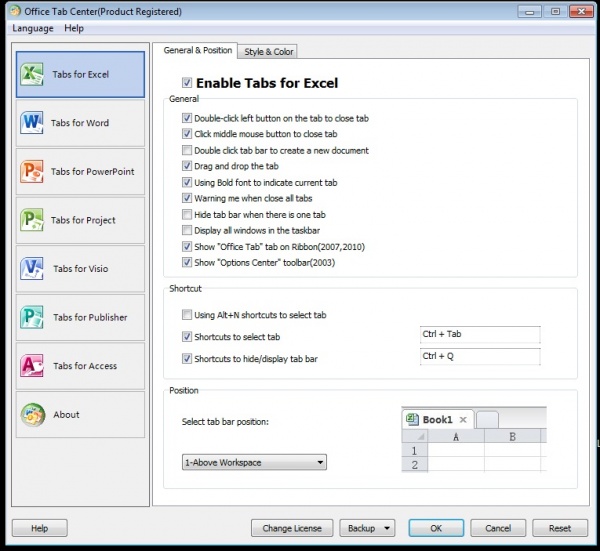600x551 pixels.
Task: Click the Reset button
Action: tap(560, 528)
